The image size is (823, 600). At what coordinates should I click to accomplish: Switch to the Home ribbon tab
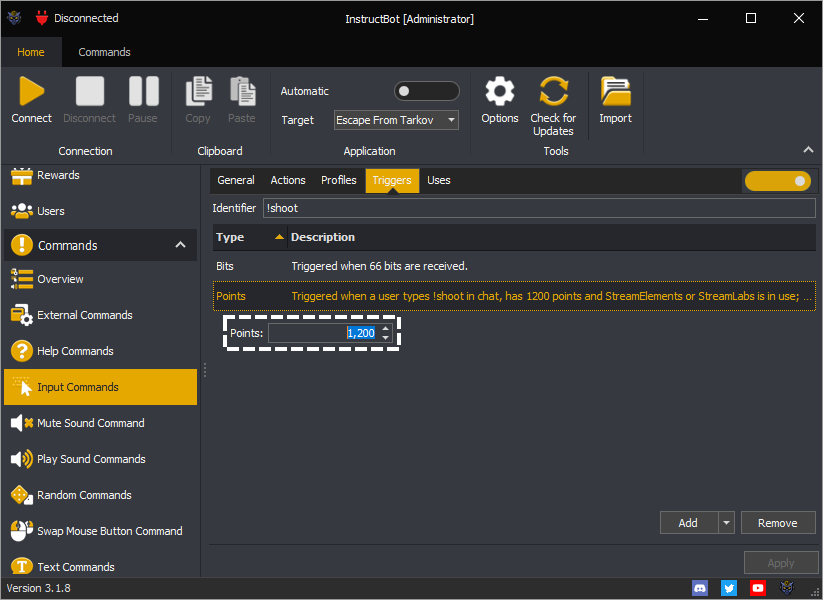click(x=31, y=52)
